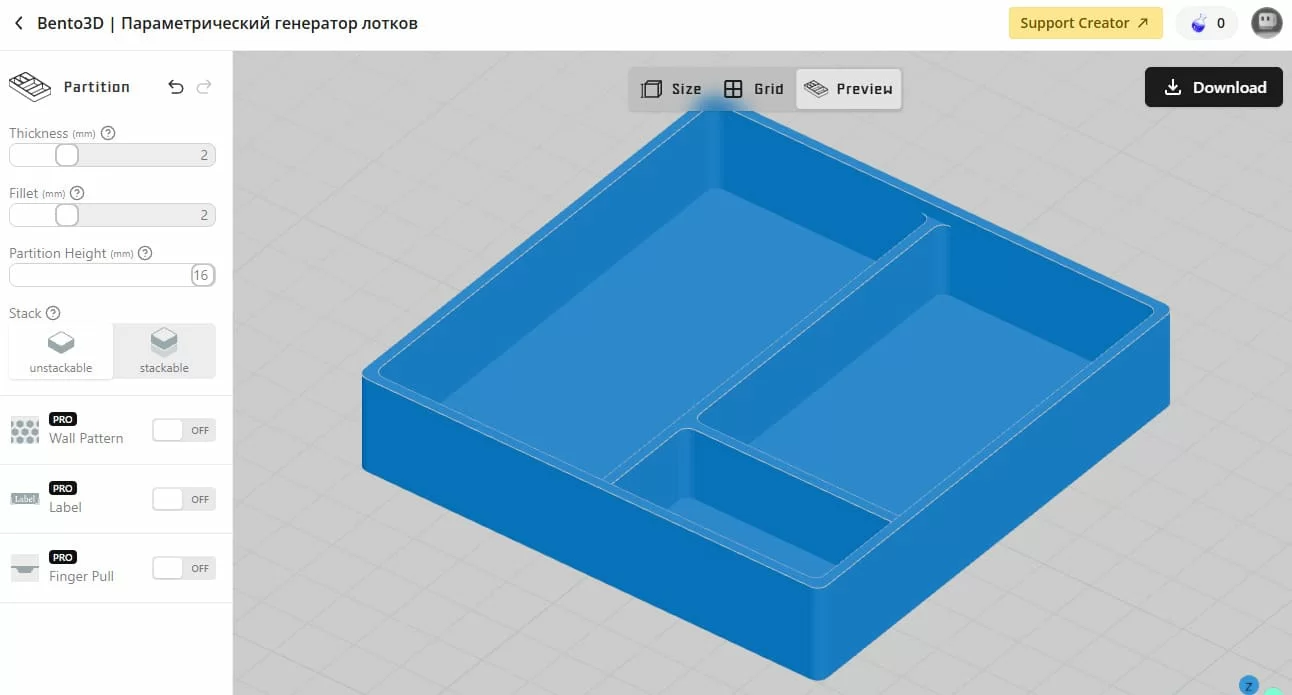The height and width of the screenshot is (695, 1292).
Task: Click the PRO badge for Wall Pattern
Action: click(63, 419)
